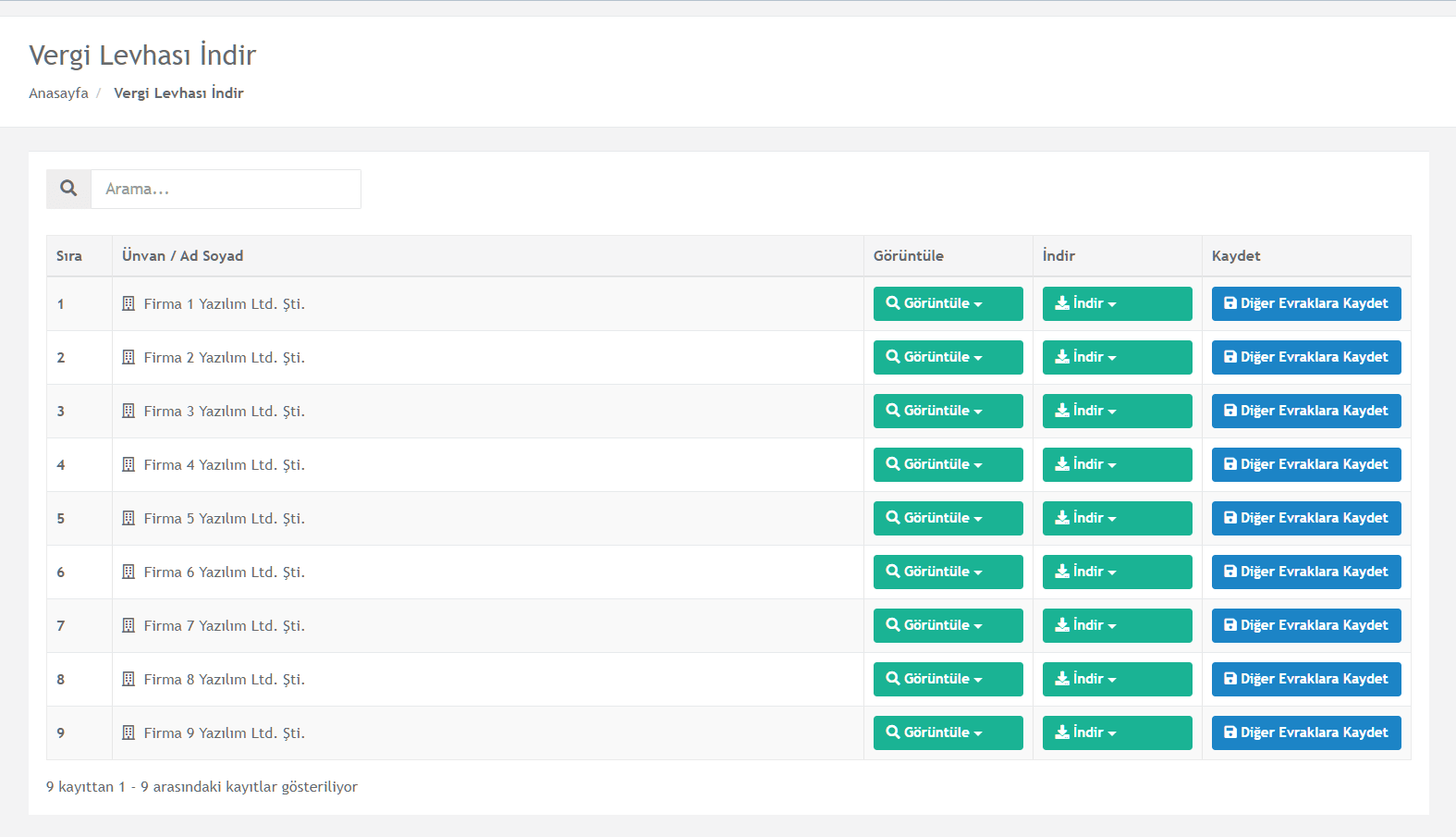Save Firma 2 via Diğer Evraklara Kaydet
Viewport: 1456px width, 837px height.
click(x=1306, y=357)
